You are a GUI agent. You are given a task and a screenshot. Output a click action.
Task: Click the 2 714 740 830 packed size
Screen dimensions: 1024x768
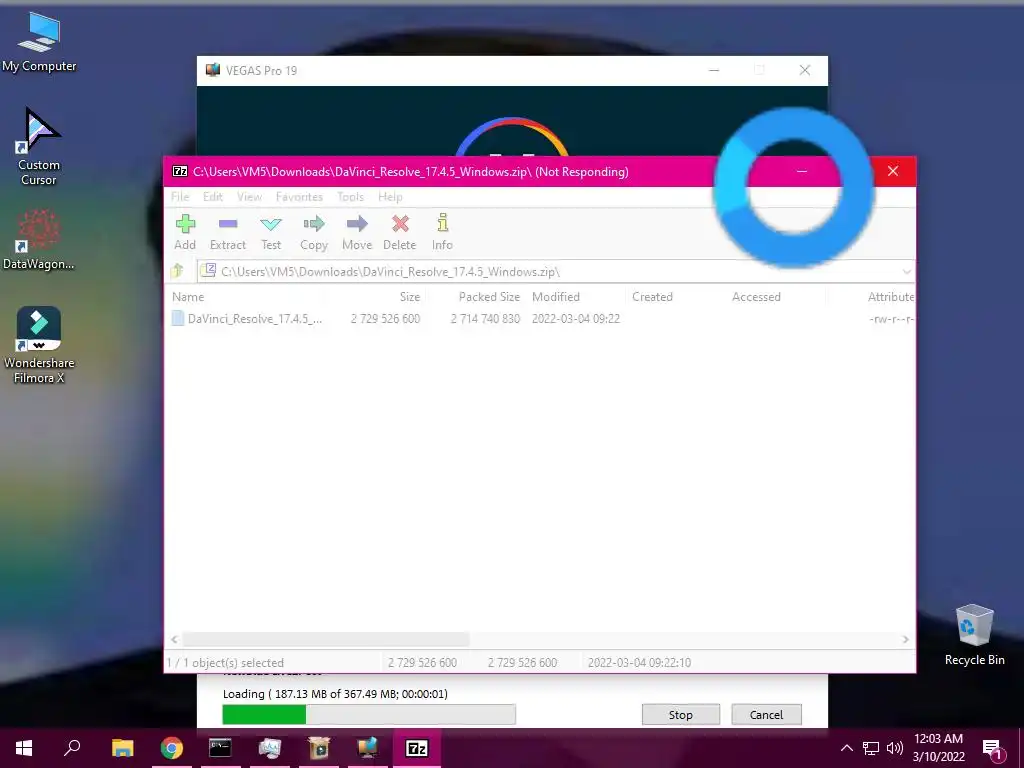pyautogui.click(x=485, y=319)
